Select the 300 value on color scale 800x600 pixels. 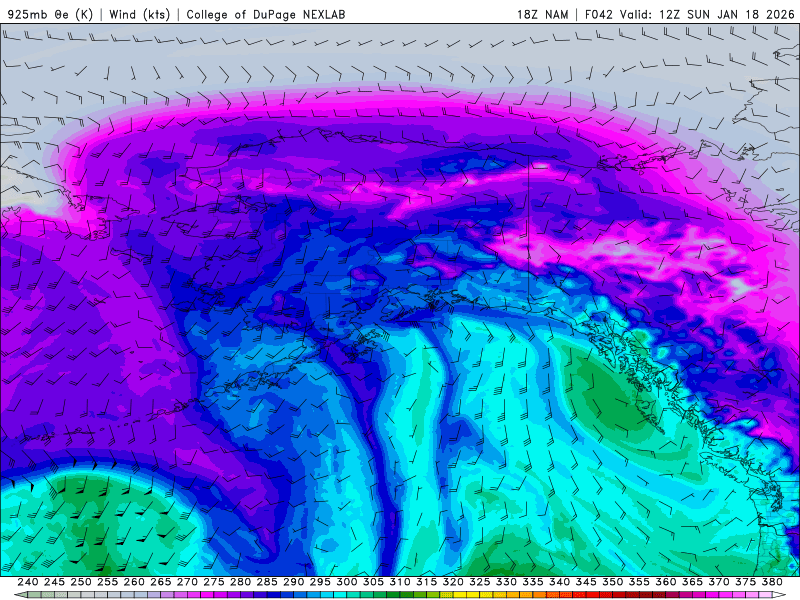pos(346,582)
